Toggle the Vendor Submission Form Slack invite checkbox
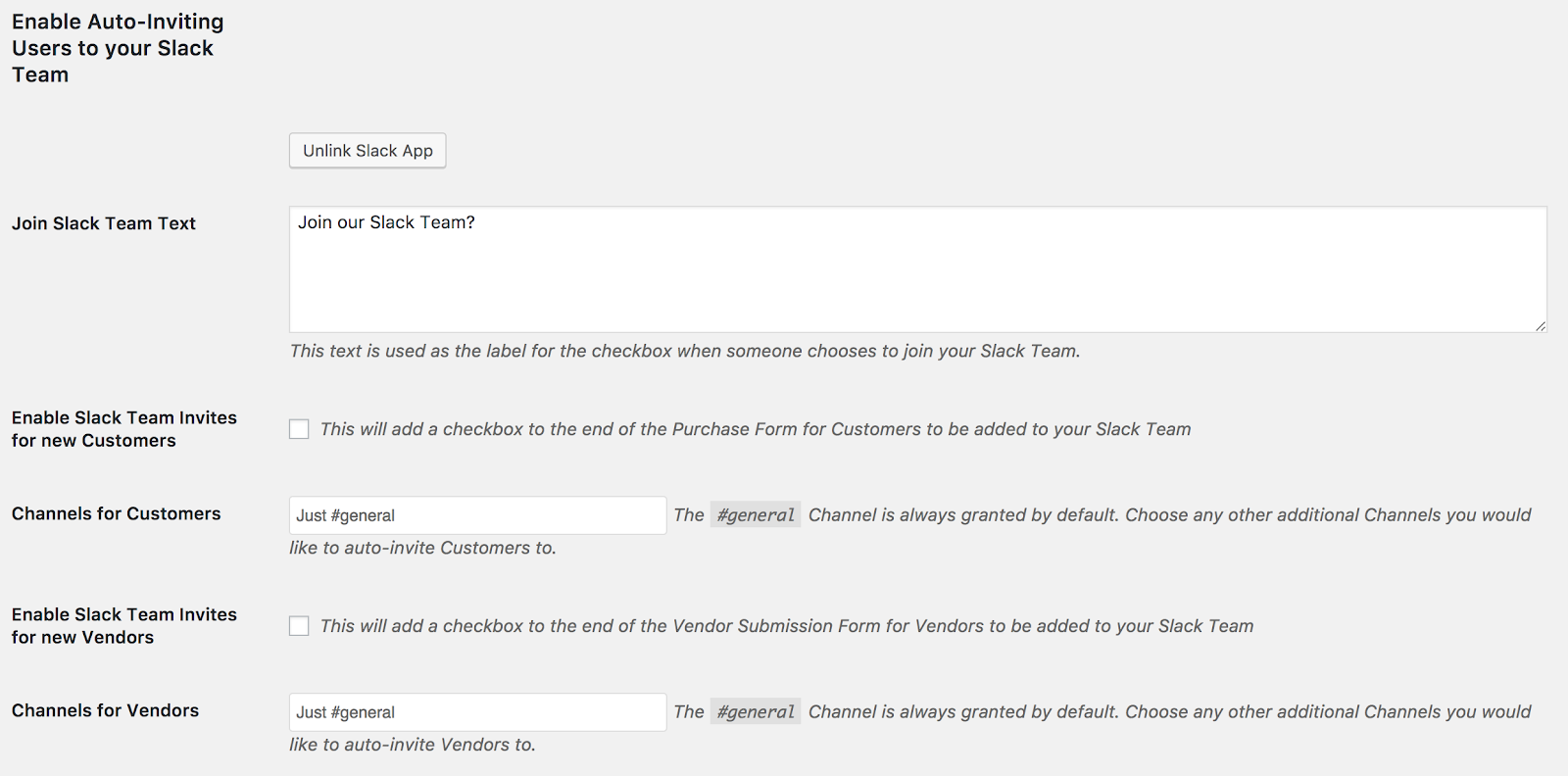This screenshot has height=776, width=1568. pyautogui.click(x=299, y=626)
